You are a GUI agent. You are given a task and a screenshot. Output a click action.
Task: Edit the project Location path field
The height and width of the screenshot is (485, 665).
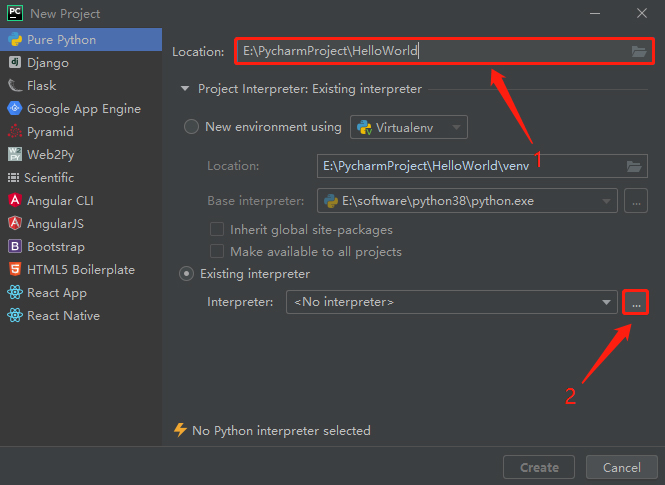[x=444, y=51]
